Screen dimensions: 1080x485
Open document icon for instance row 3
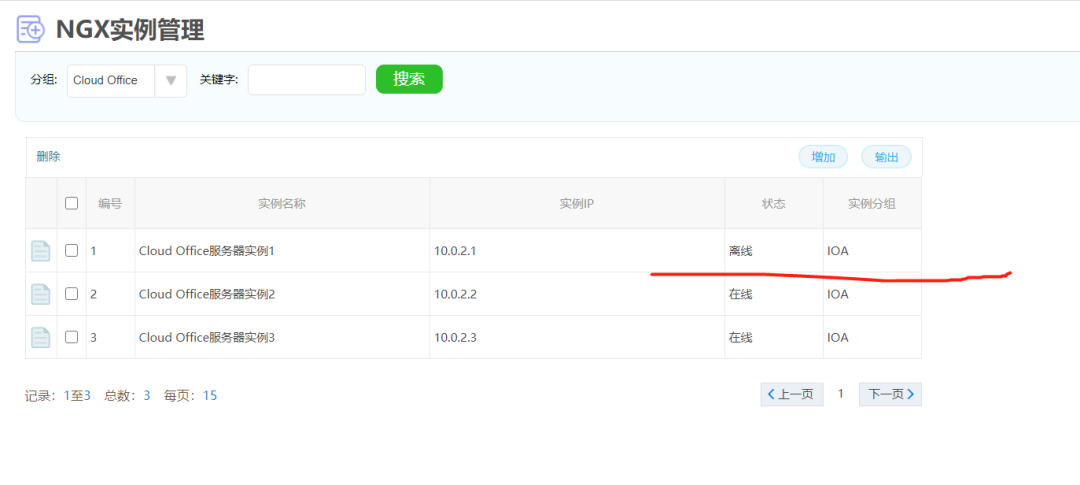pos(41,338)
